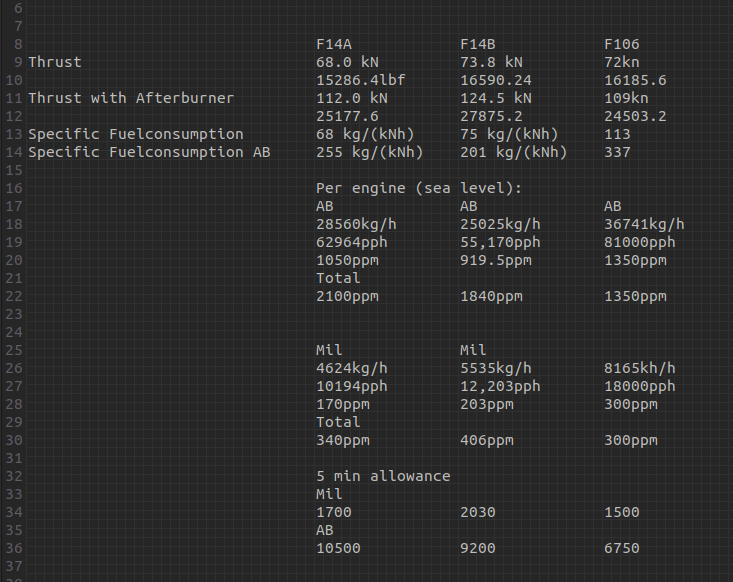733x582 pixels.
Task: Click the 337 value
Action: [618, 152]
